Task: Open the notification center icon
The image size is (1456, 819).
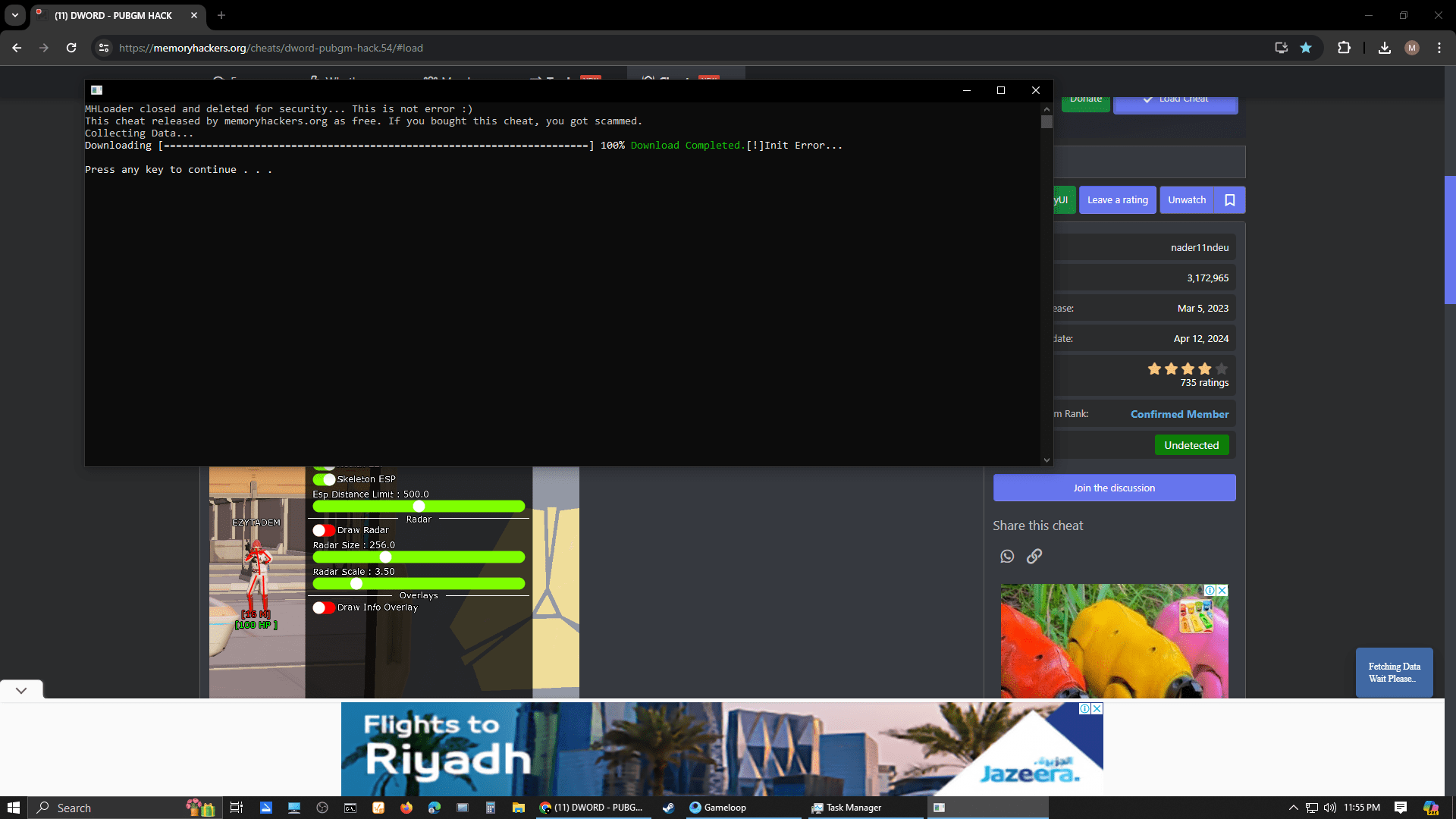Action: click(1401, 808)
